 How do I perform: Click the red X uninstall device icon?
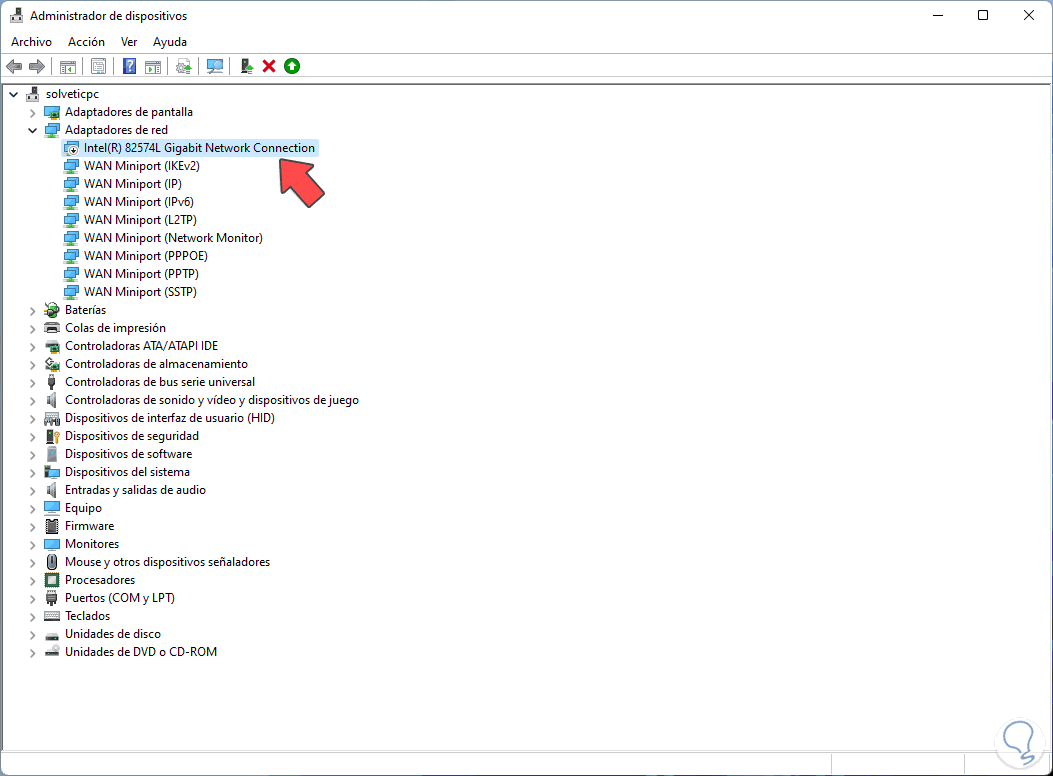pos(269,66)
